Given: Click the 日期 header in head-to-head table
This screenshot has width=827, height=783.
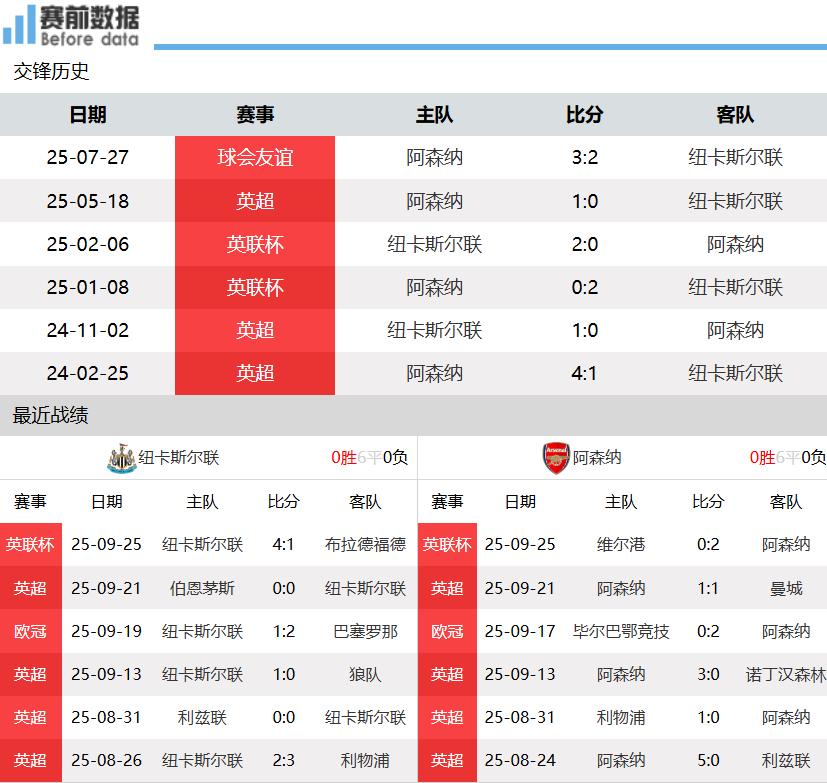Looking at the screenshot, I should (88, 115).
